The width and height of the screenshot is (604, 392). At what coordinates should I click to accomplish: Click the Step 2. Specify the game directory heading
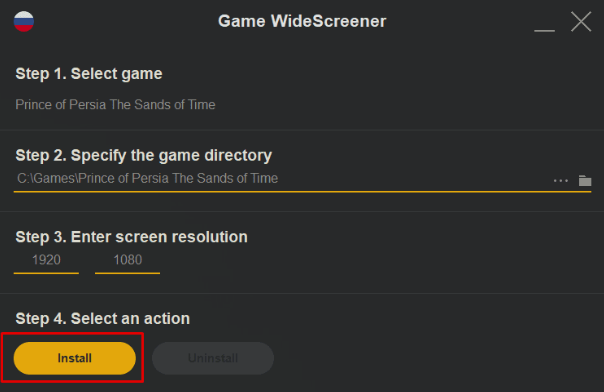pos(144,156)
